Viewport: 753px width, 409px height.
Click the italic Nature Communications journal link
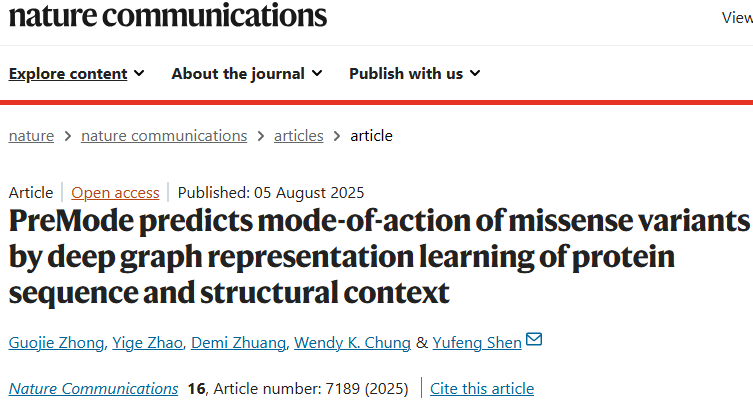[x=93, y=388]
